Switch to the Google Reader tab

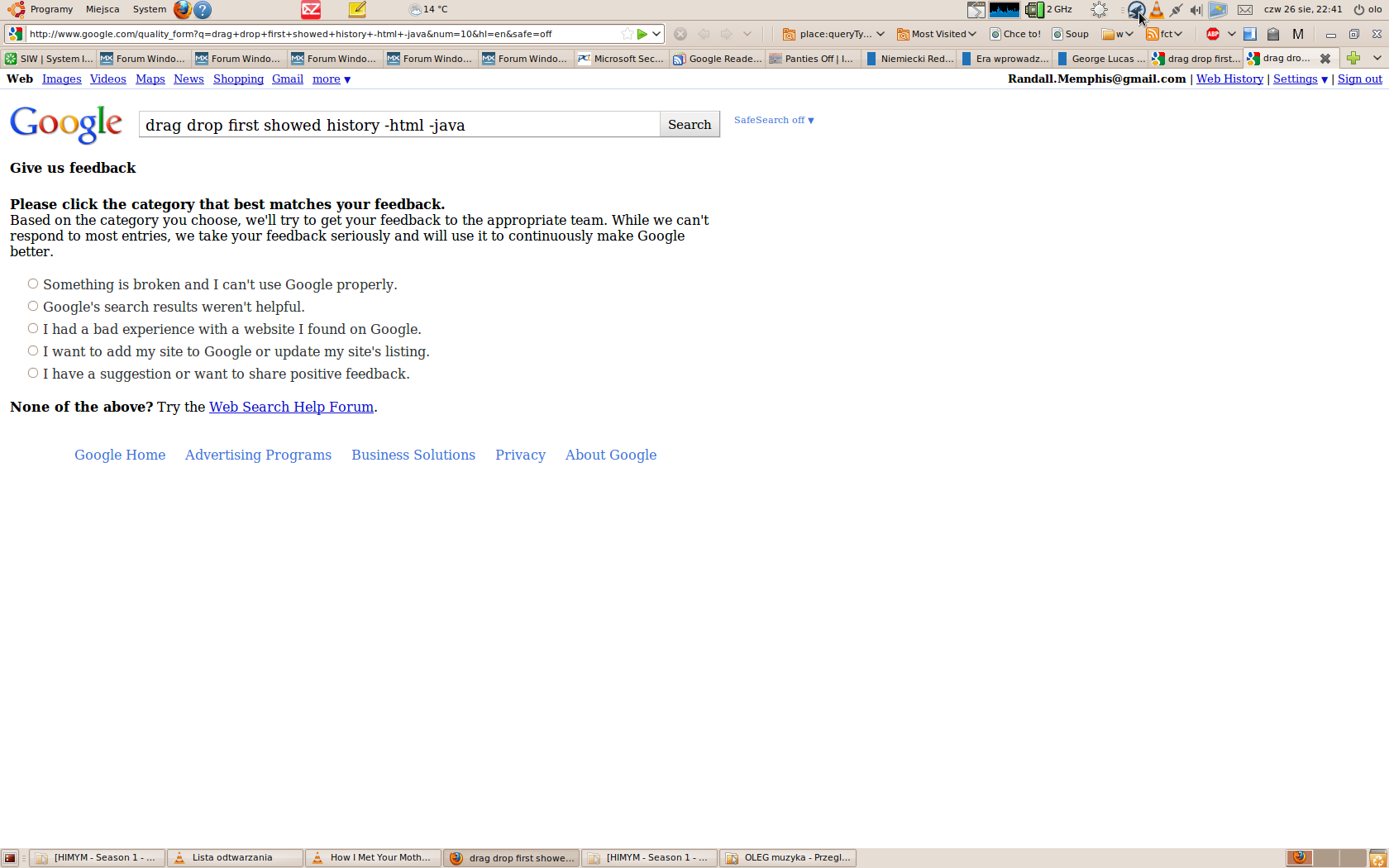click(x=718, y=59)
